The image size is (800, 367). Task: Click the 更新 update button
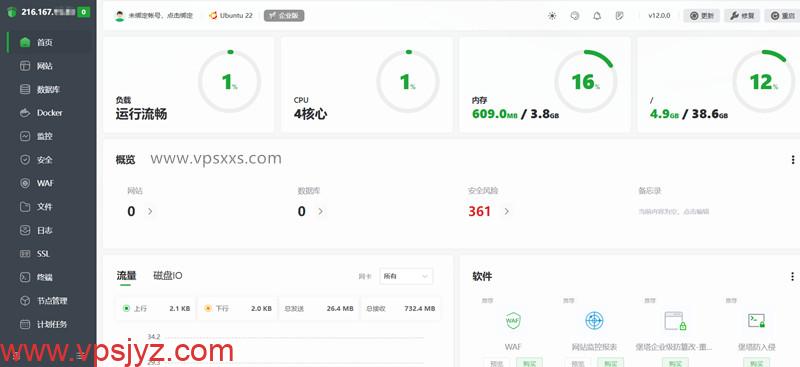click(x=702, y=16)
